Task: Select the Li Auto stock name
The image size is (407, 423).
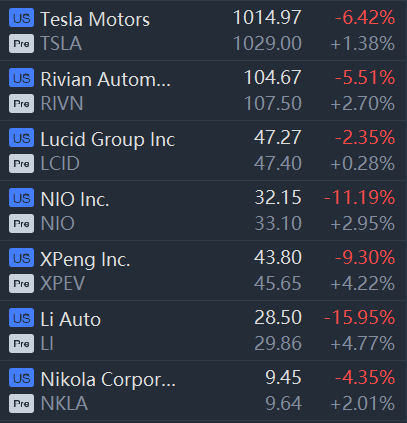Action: point(70,319)
